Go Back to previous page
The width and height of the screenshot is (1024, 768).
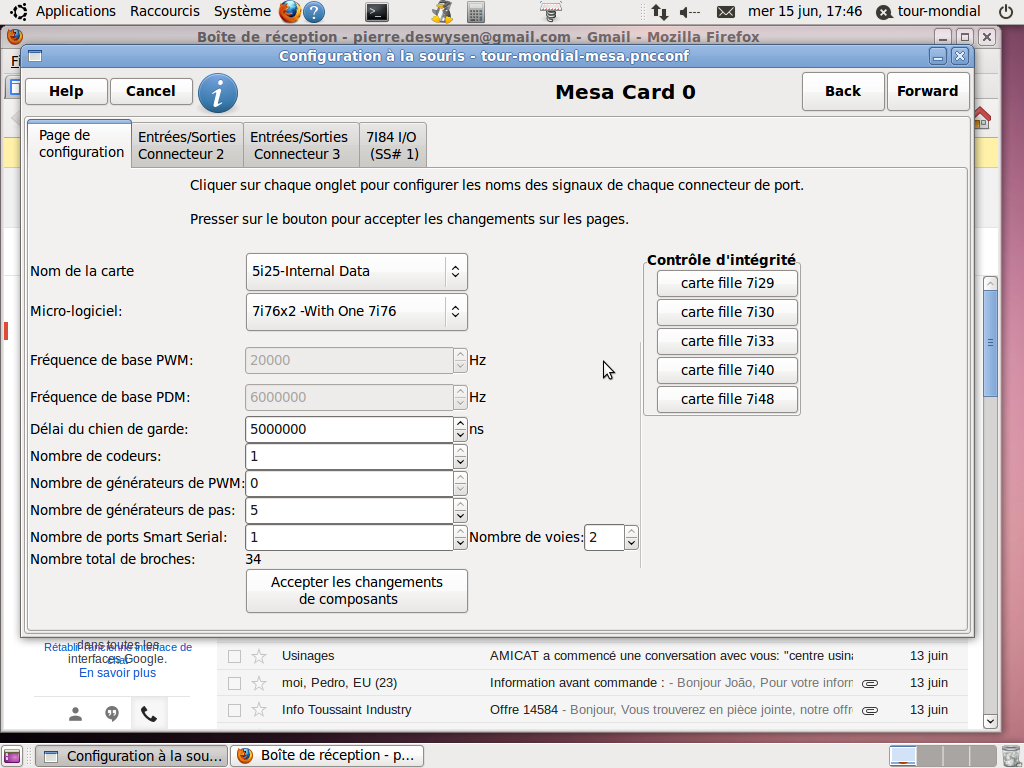843,91
